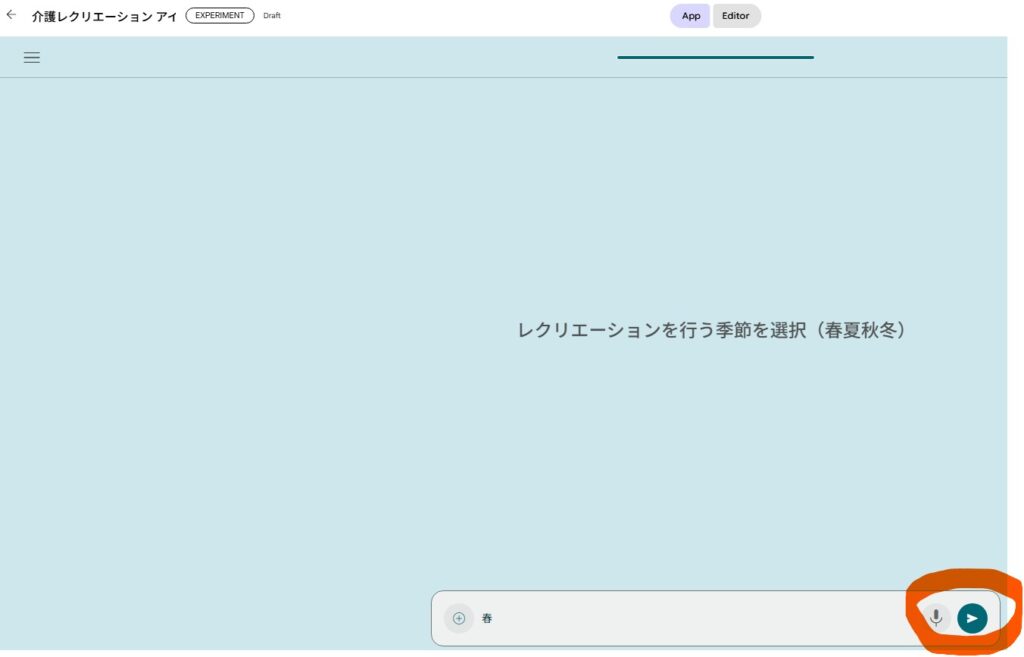Click the (春夏秋冬) part of the prompt
This screenshot has width=1024, height=657.
[860, 330]
